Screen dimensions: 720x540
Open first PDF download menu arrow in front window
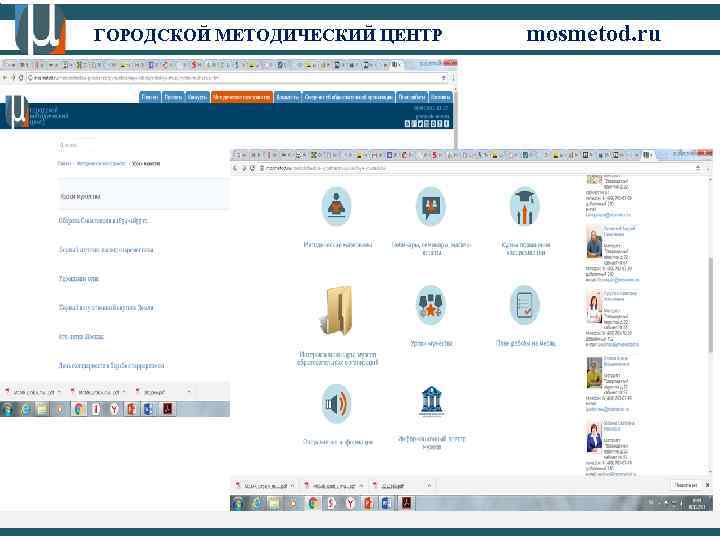click(293, 485)
